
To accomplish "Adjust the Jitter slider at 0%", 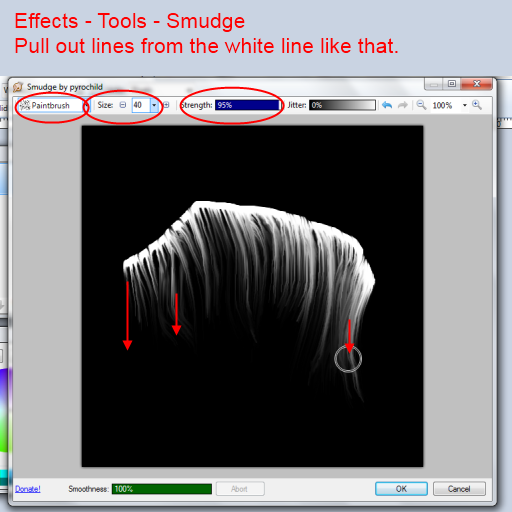I will (342, 105).
